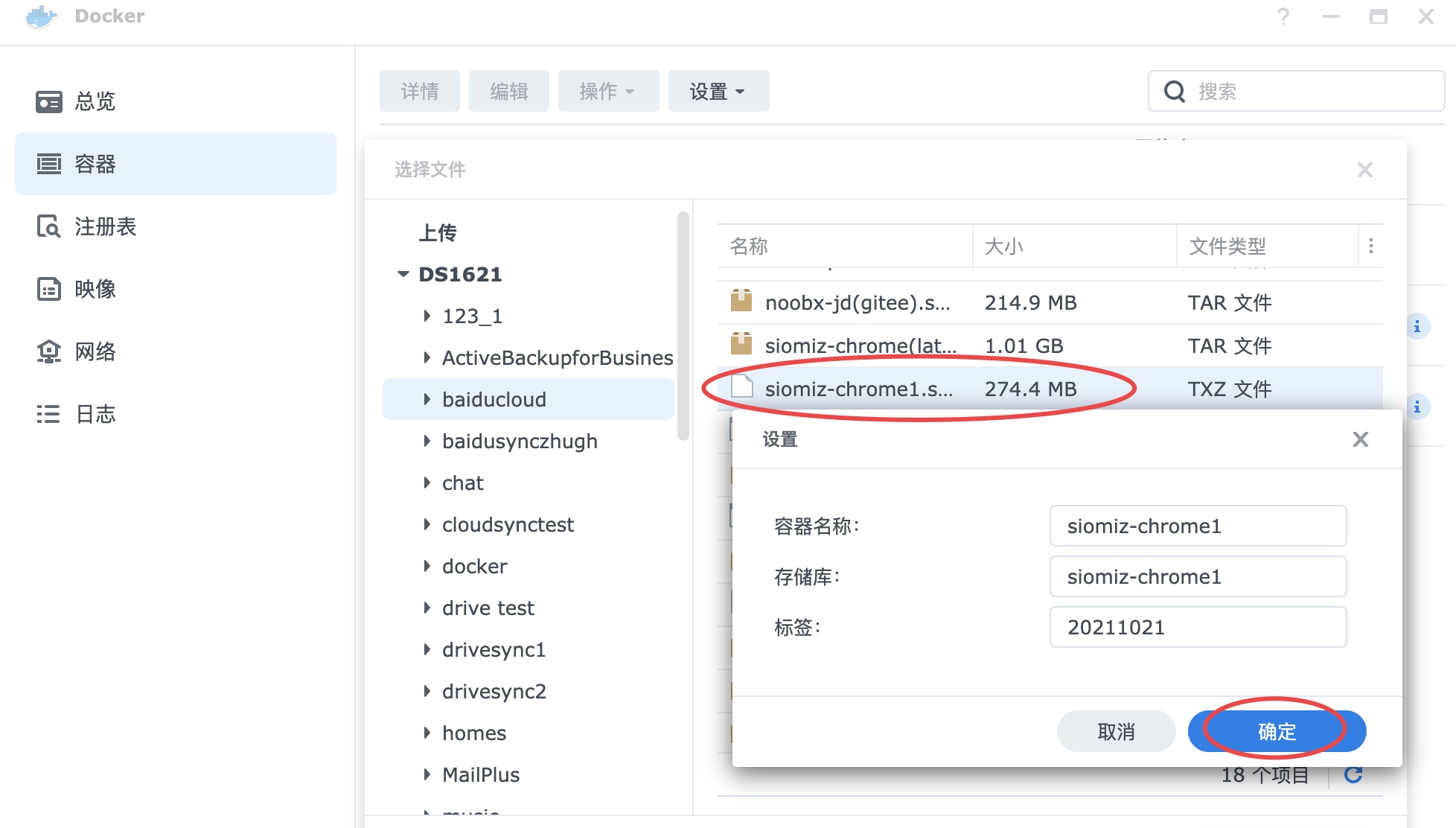Click the noobx-jd archive file icon
This screenshot has width=1456, height=828.
tap(741, 301)
